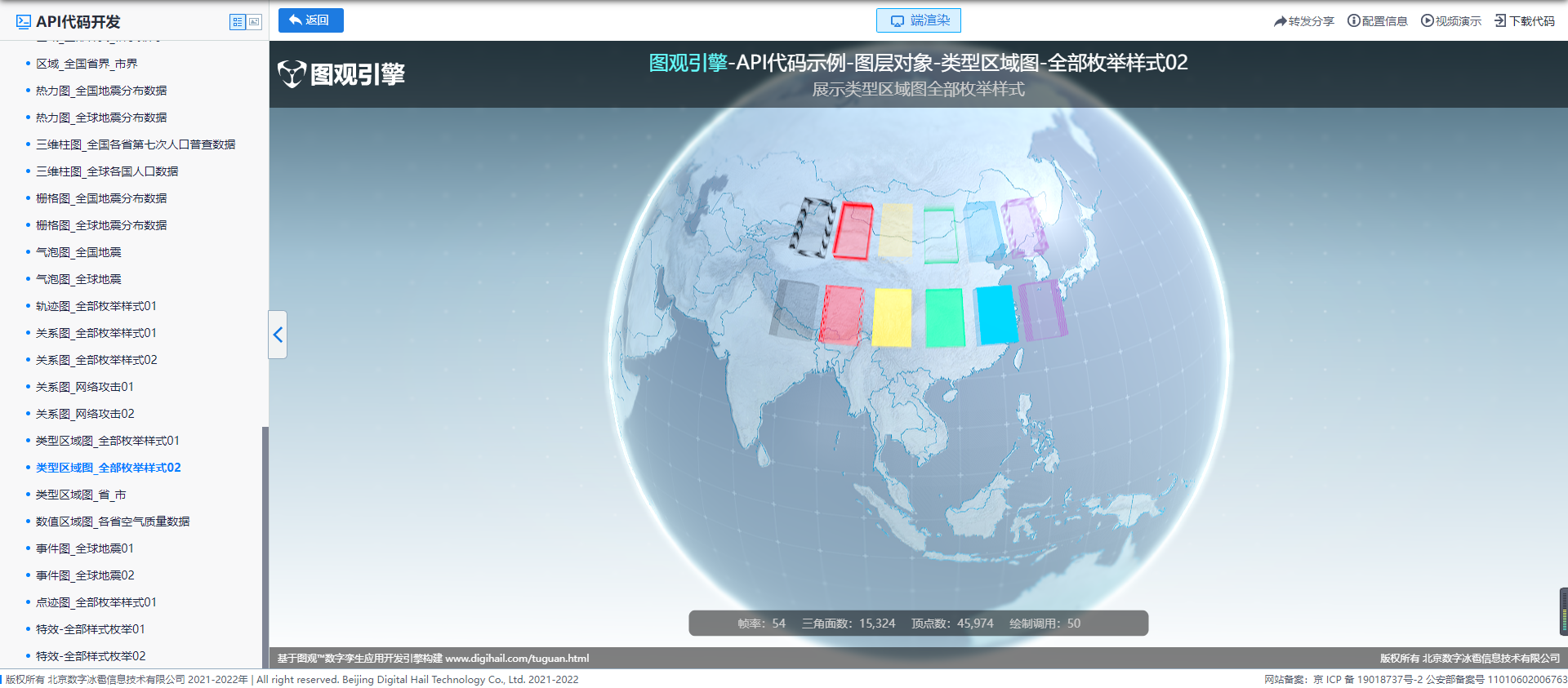Screen dimensions: 1568x688
Task: Open 点迹图_全部枚举样式01 example
Action: [96, 602]
